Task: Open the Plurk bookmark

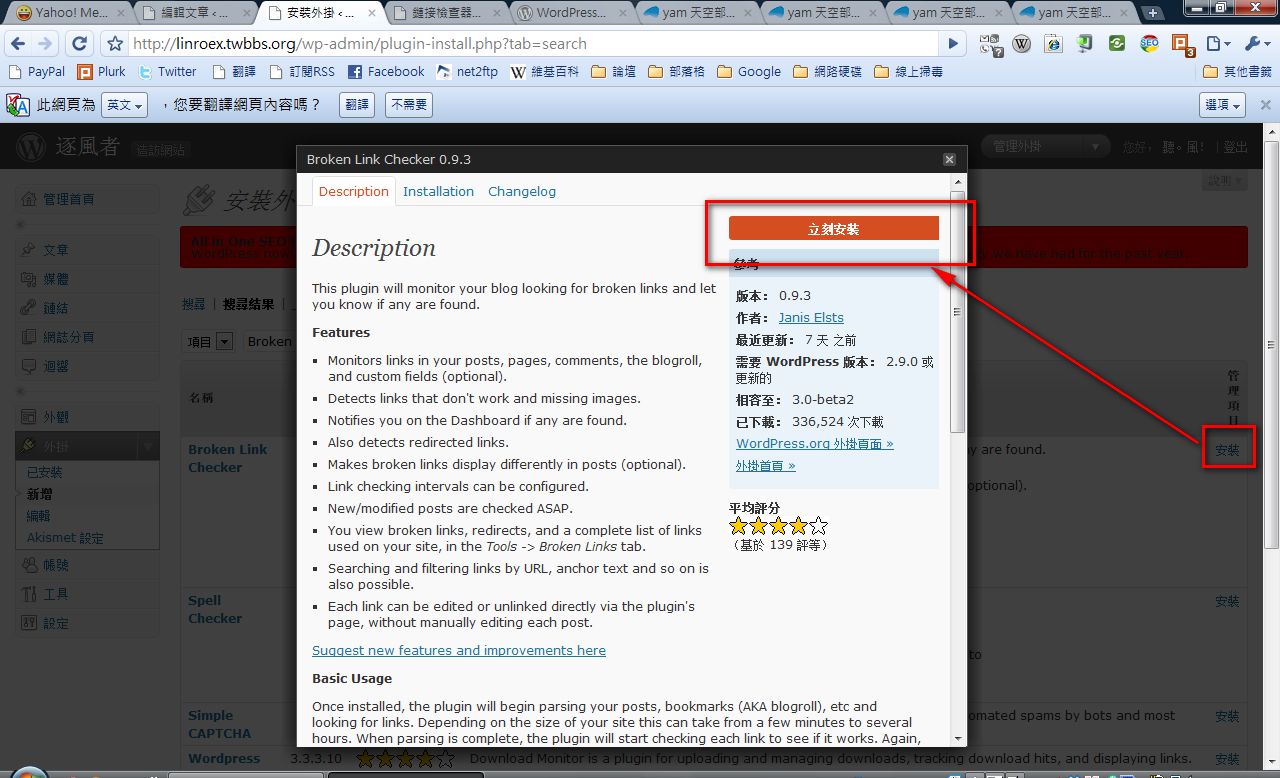Action: point(102,72)
